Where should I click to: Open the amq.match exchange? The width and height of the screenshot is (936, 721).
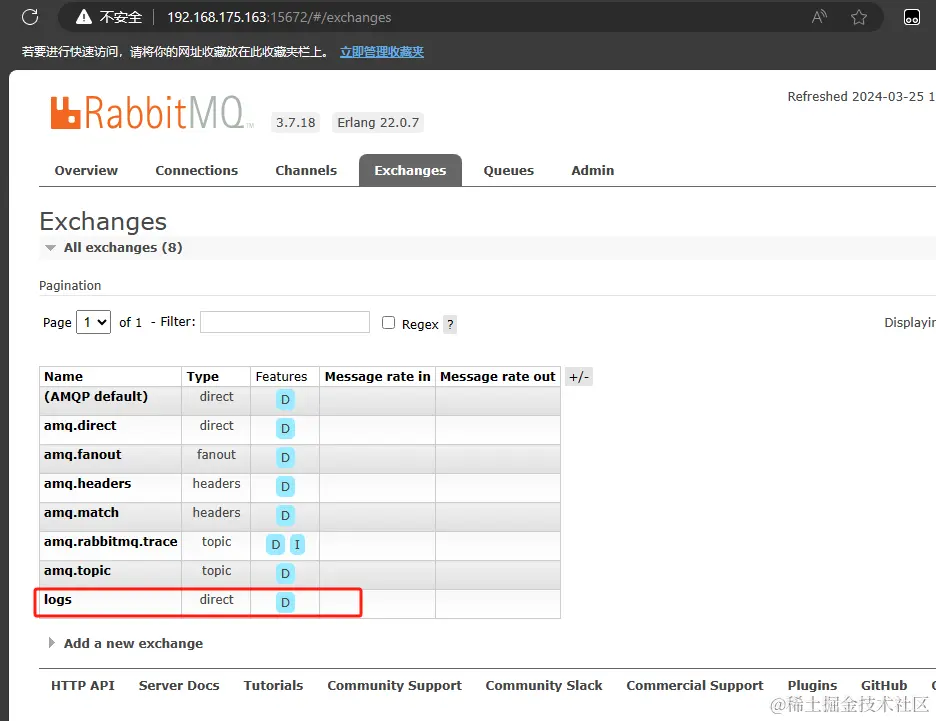coord(81,513)
